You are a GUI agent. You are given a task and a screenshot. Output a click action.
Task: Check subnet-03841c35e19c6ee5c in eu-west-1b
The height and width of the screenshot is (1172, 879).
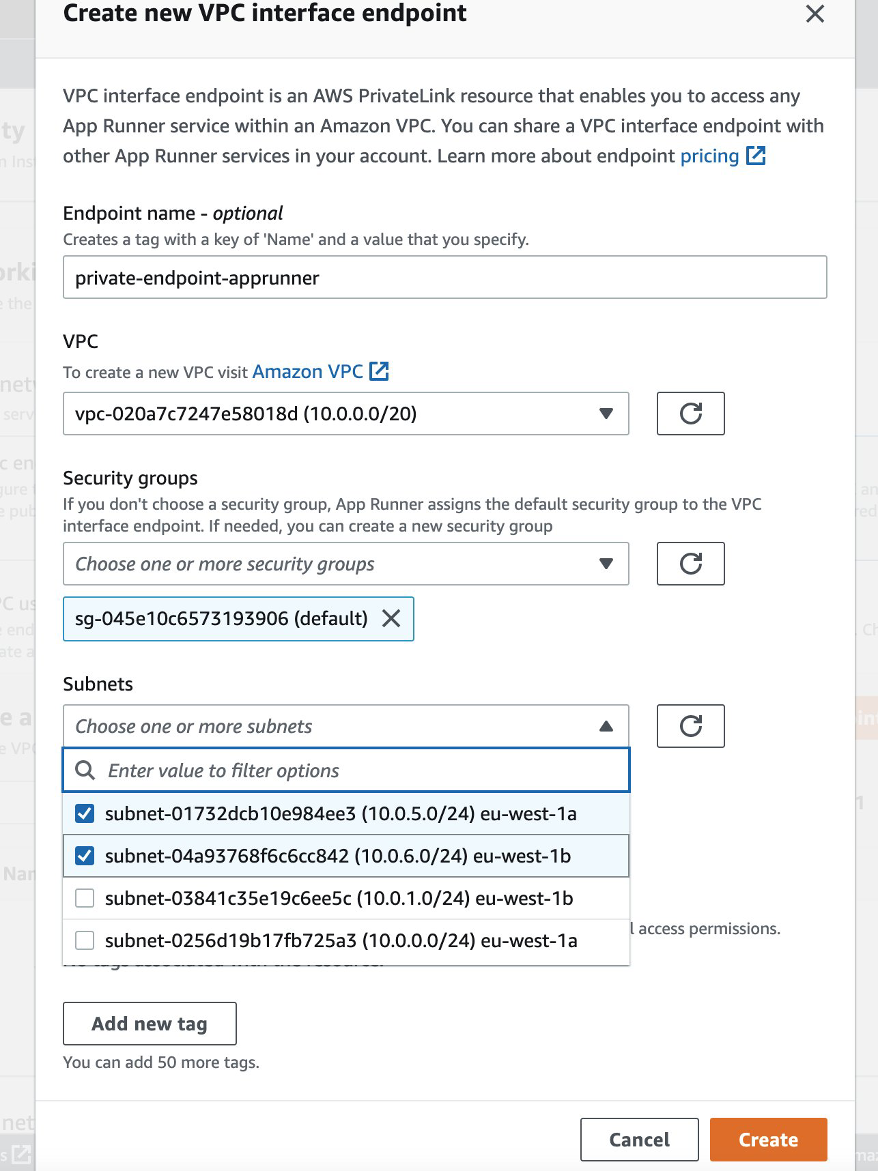84,898
